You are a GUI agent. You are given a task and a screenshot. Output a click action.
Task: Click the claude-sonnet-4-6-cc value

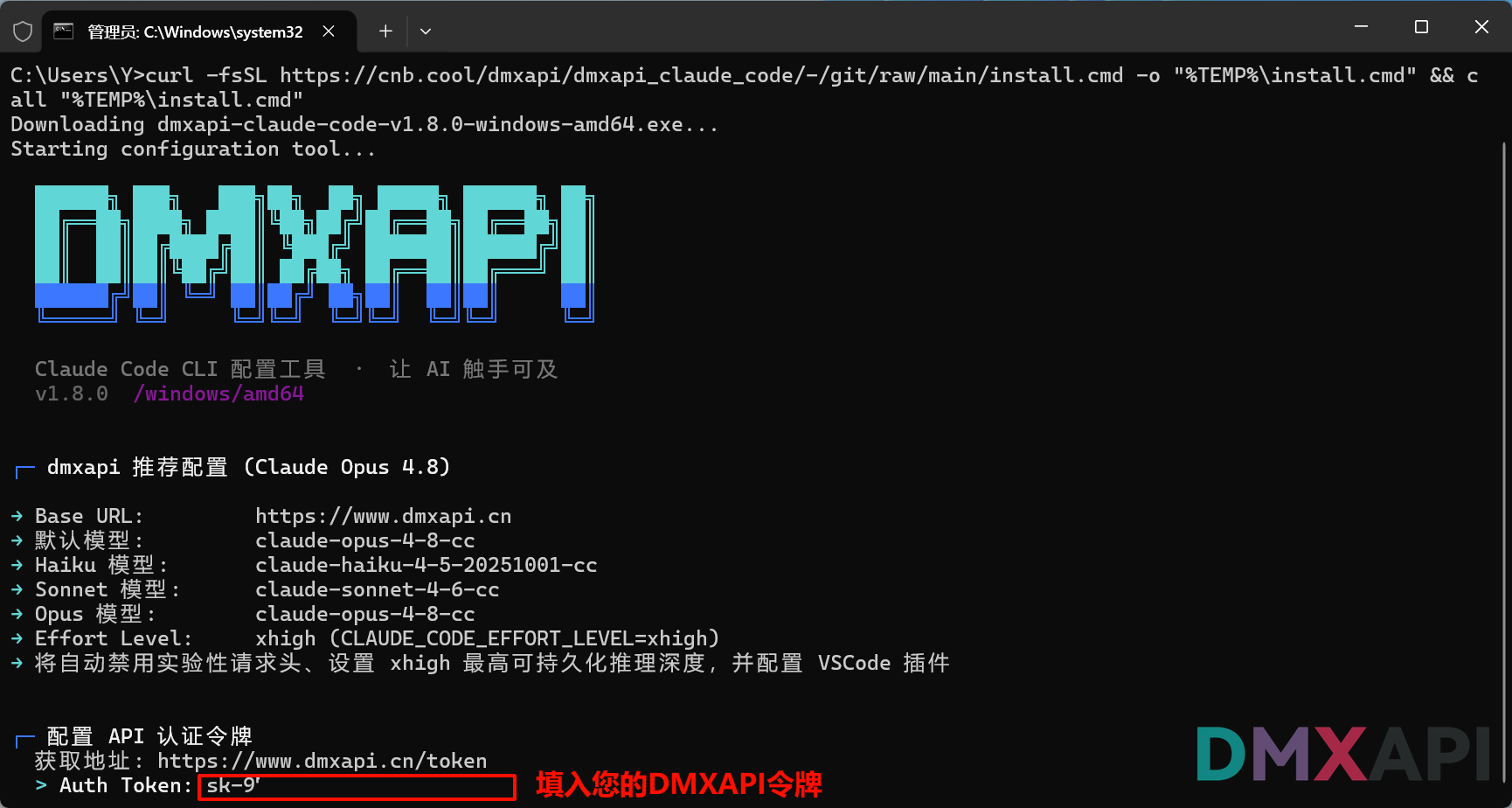point(377,589)
